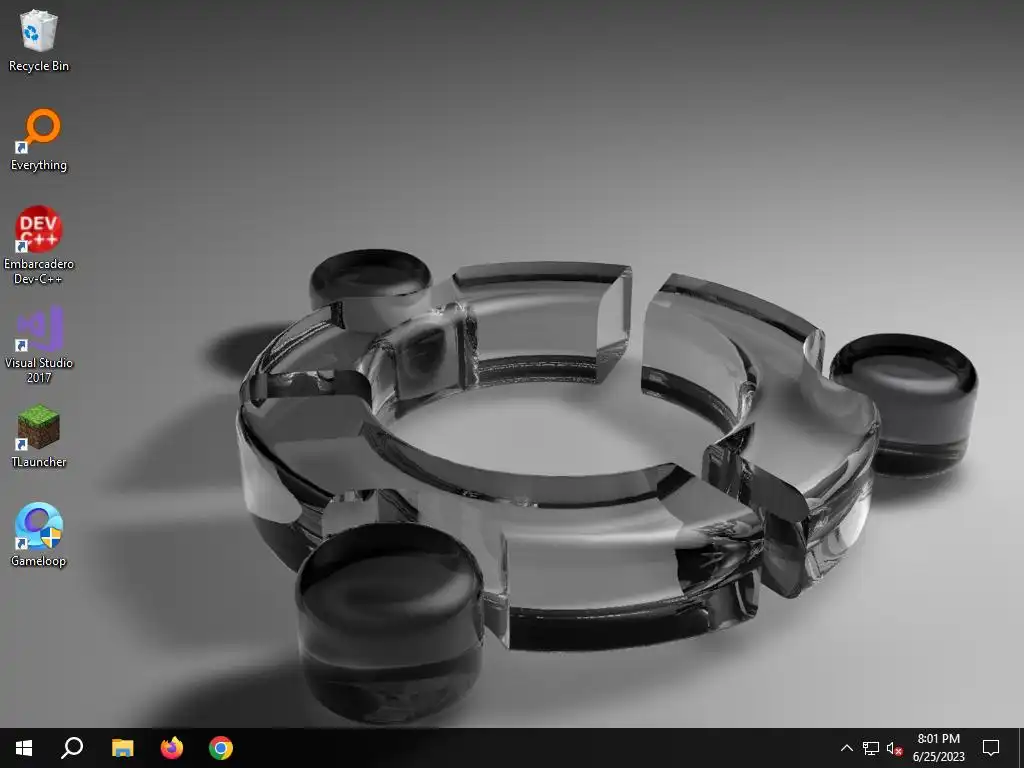Select the Embarcadero Dev-C++ shortcut icon
The width and height of the screenshot is (1024, 768).
(39, 229)
